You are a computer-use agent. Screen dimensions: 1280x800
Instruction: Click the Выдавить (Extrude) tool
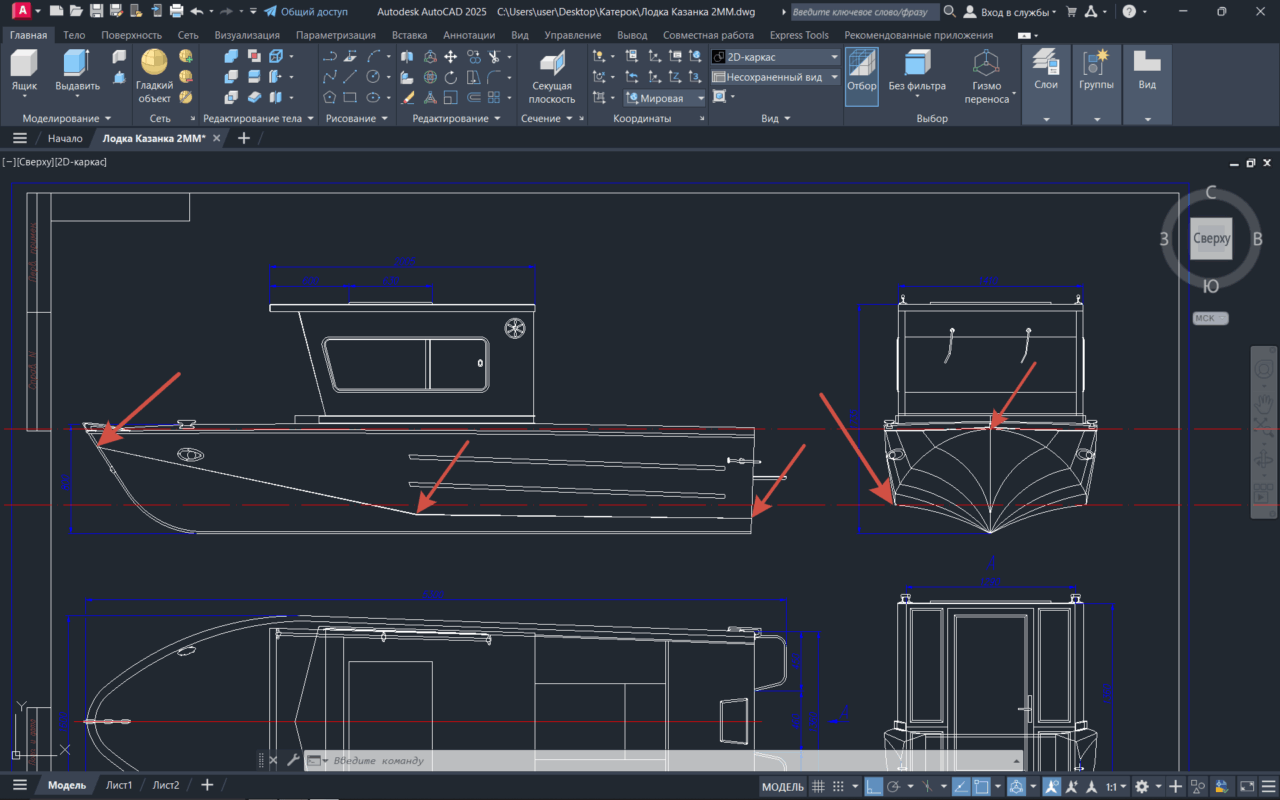76,65
